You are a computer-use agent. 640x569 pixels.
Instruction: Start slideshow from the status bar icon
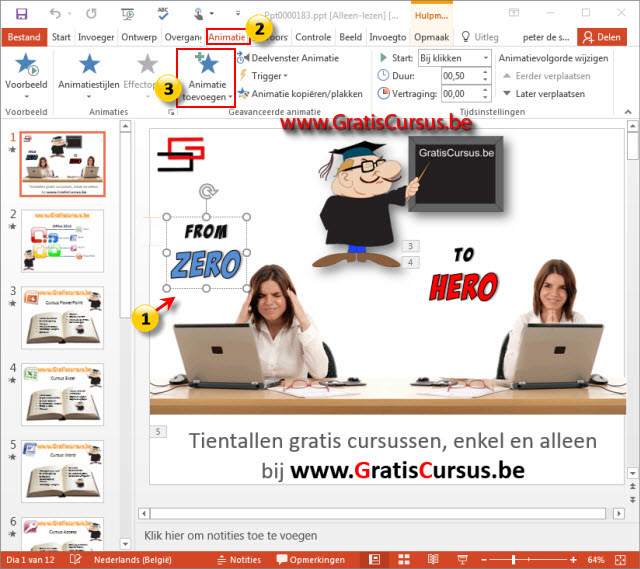[462, 560]
